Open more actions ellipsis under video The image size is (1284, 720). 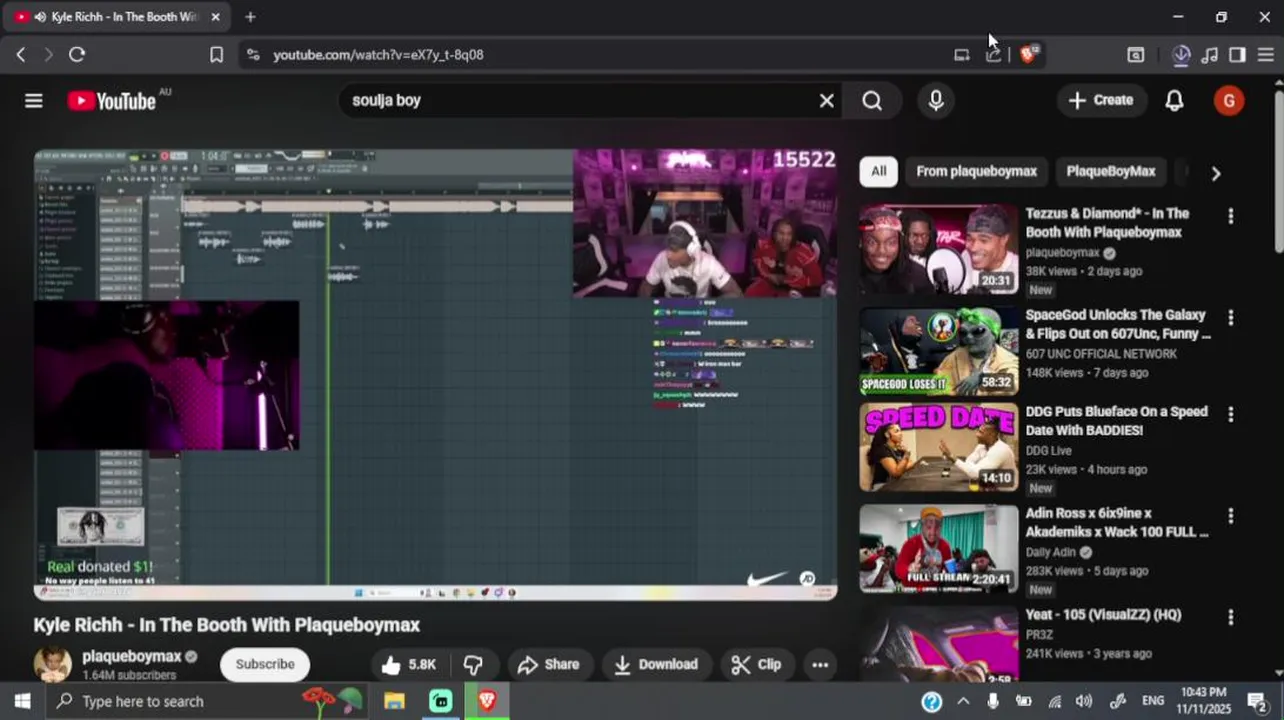[820, 664]
